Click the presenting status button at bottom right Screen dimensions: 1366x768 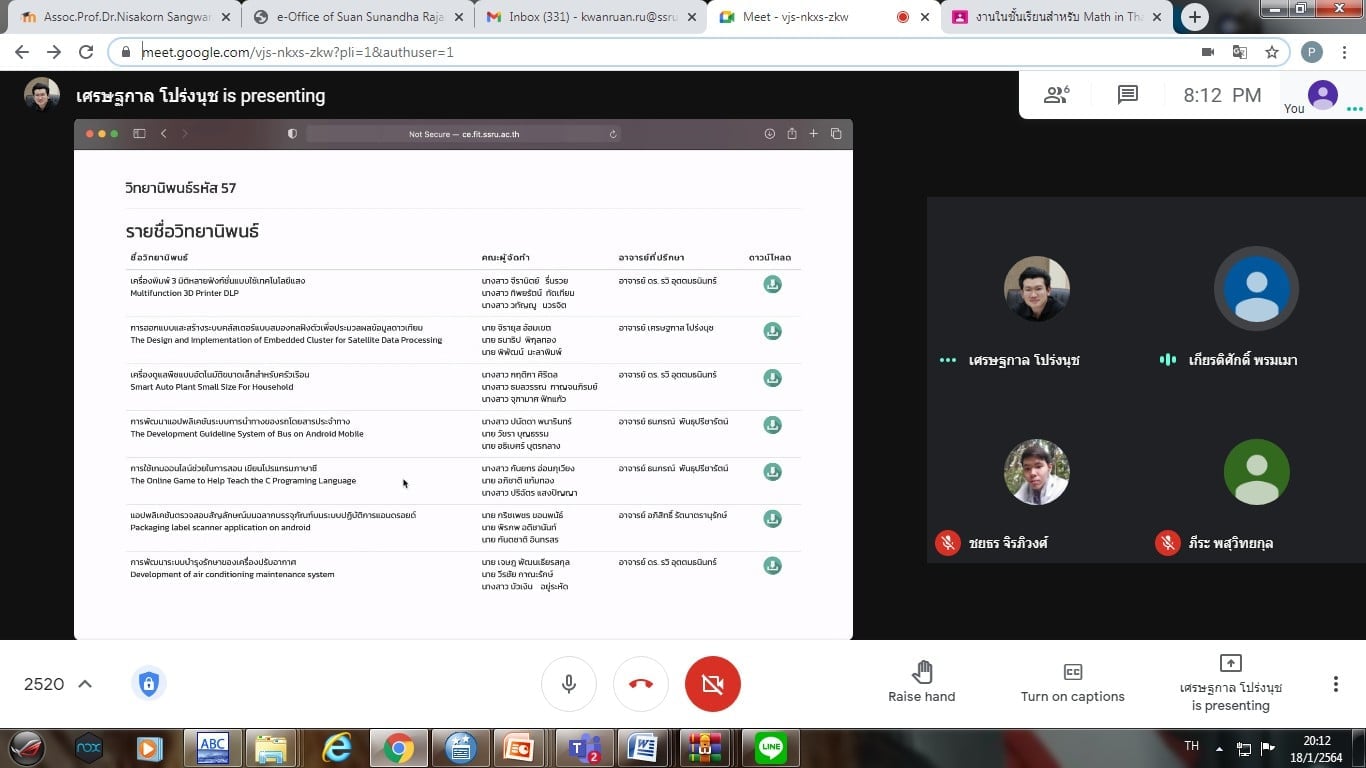[x=1230, y=683]
